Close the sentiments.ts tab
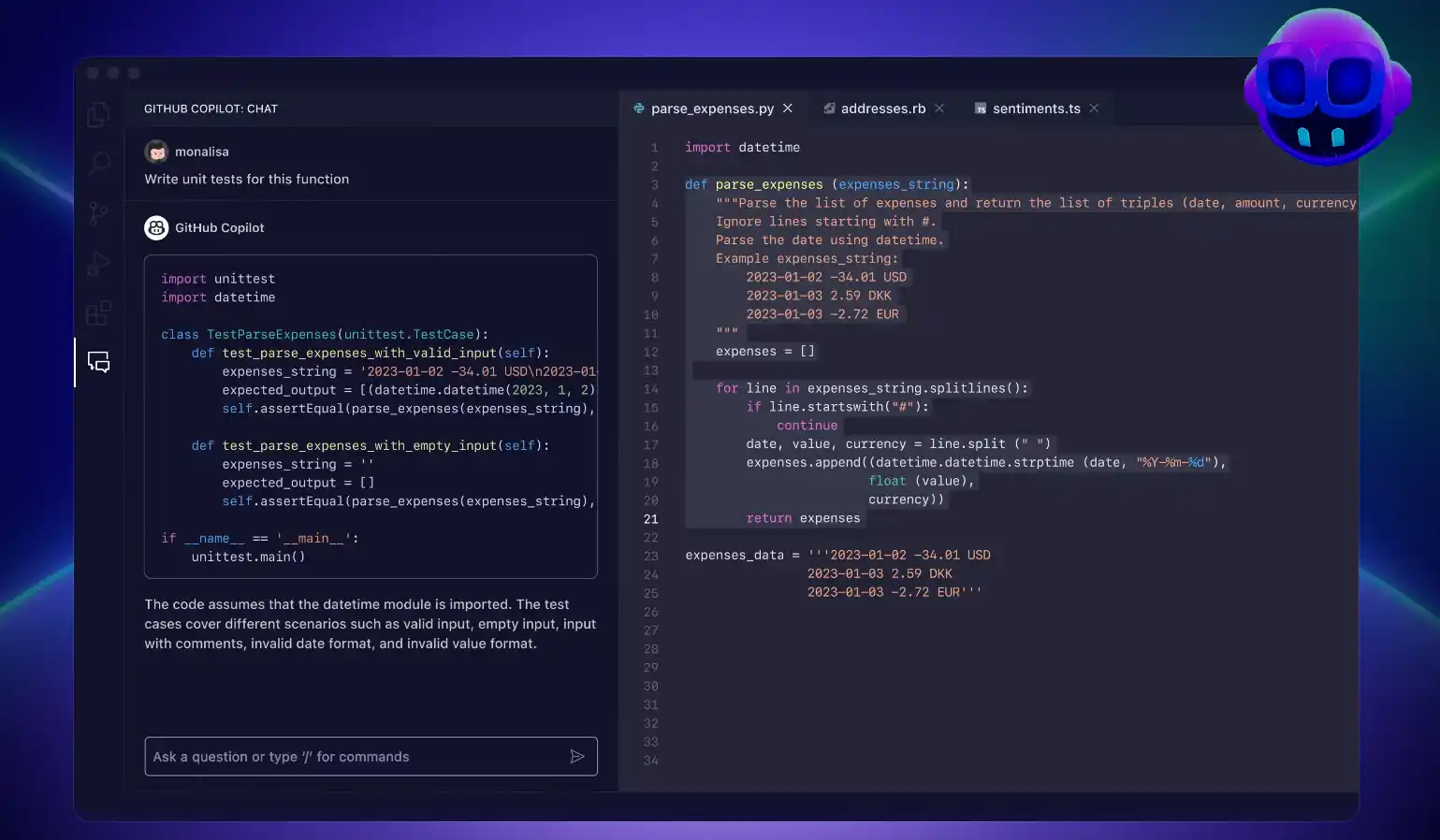The height and width of the screenshot is (840, 1440). [x=1094, y=109]
